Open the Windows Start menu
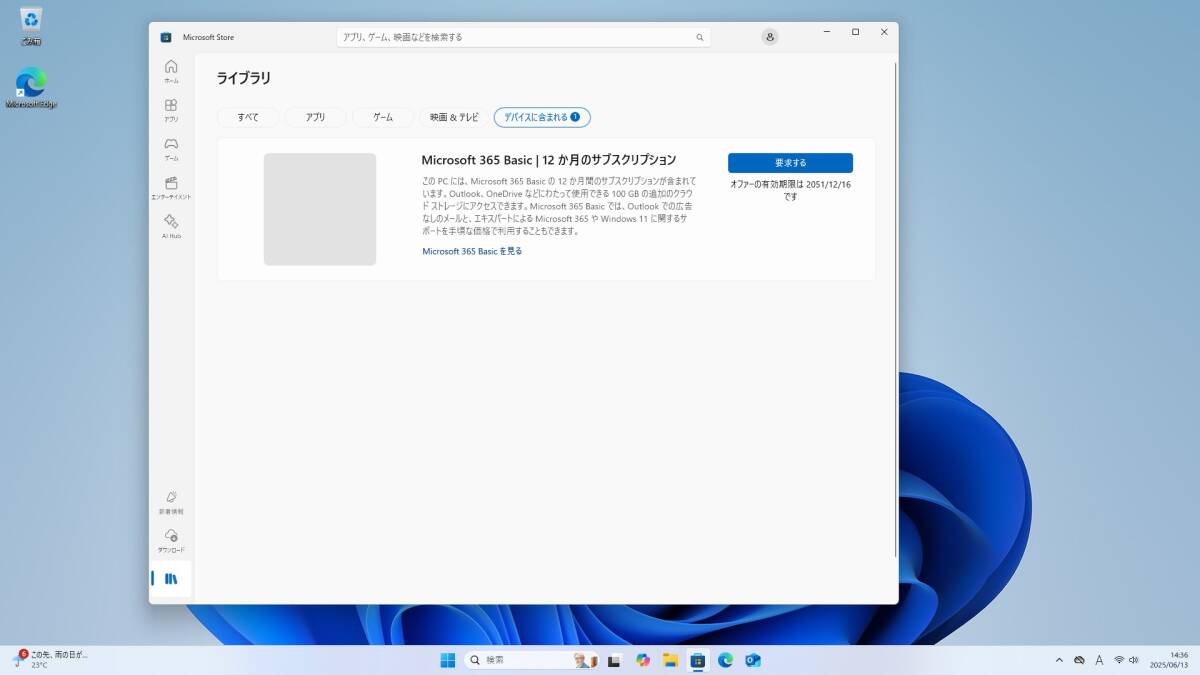The image size is (1200, 675). point(447,660)
